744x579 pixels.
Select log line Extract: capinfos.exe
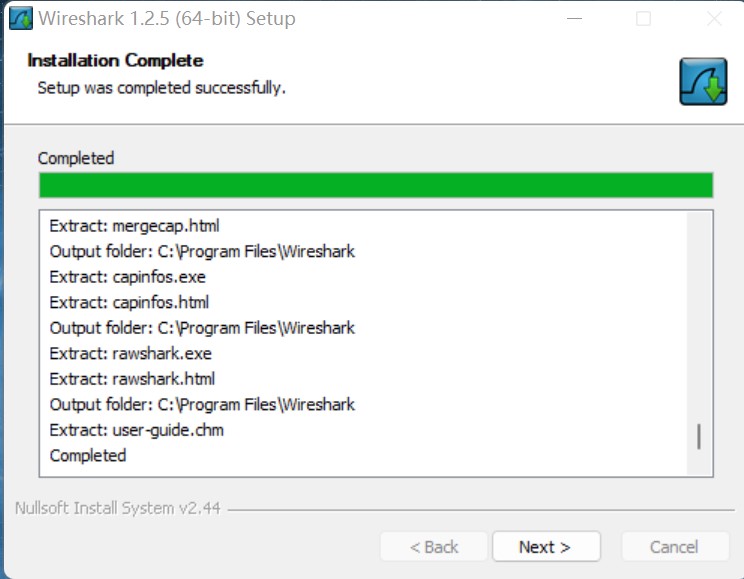tap(127, 277)
